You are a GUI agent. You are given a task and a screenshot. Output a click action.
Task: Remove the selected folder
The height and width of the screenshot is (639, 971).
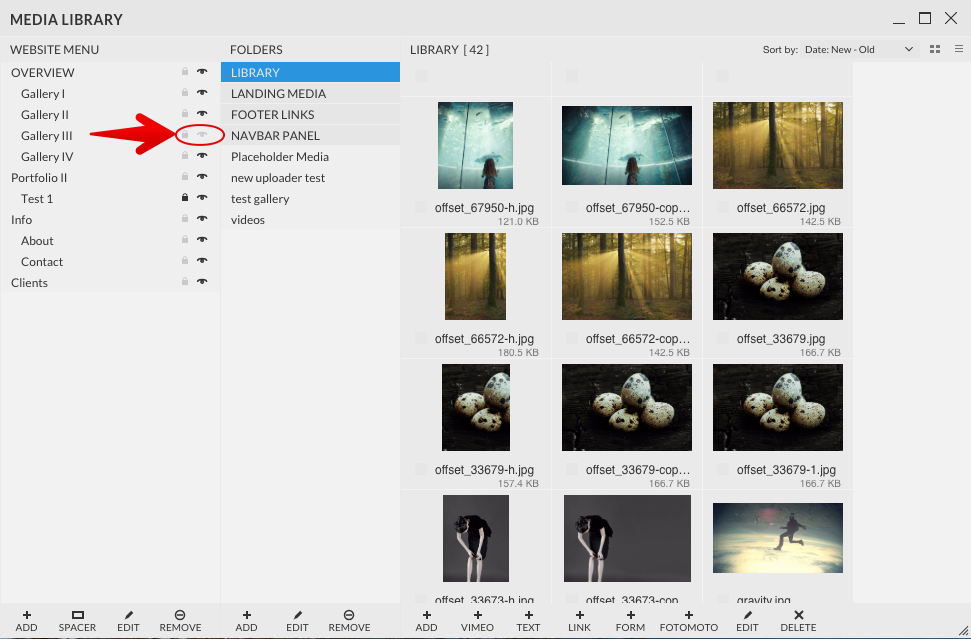[349, 621]
